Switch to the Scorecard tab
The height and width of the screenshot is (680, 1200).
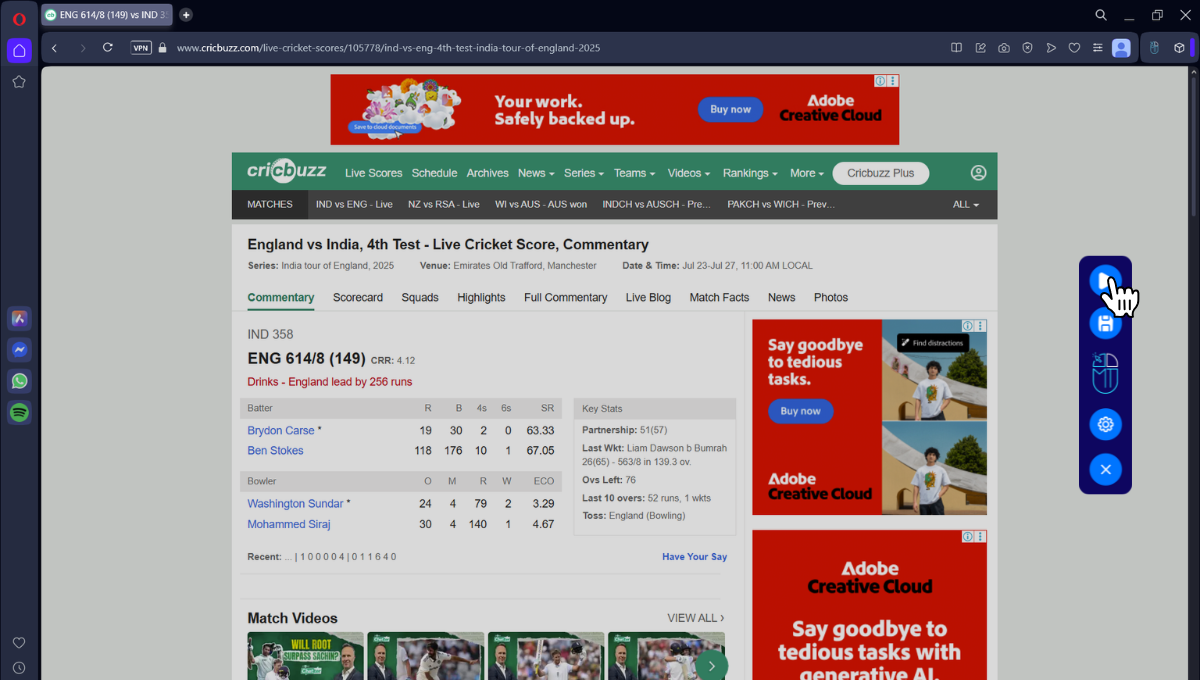(358, 297)
